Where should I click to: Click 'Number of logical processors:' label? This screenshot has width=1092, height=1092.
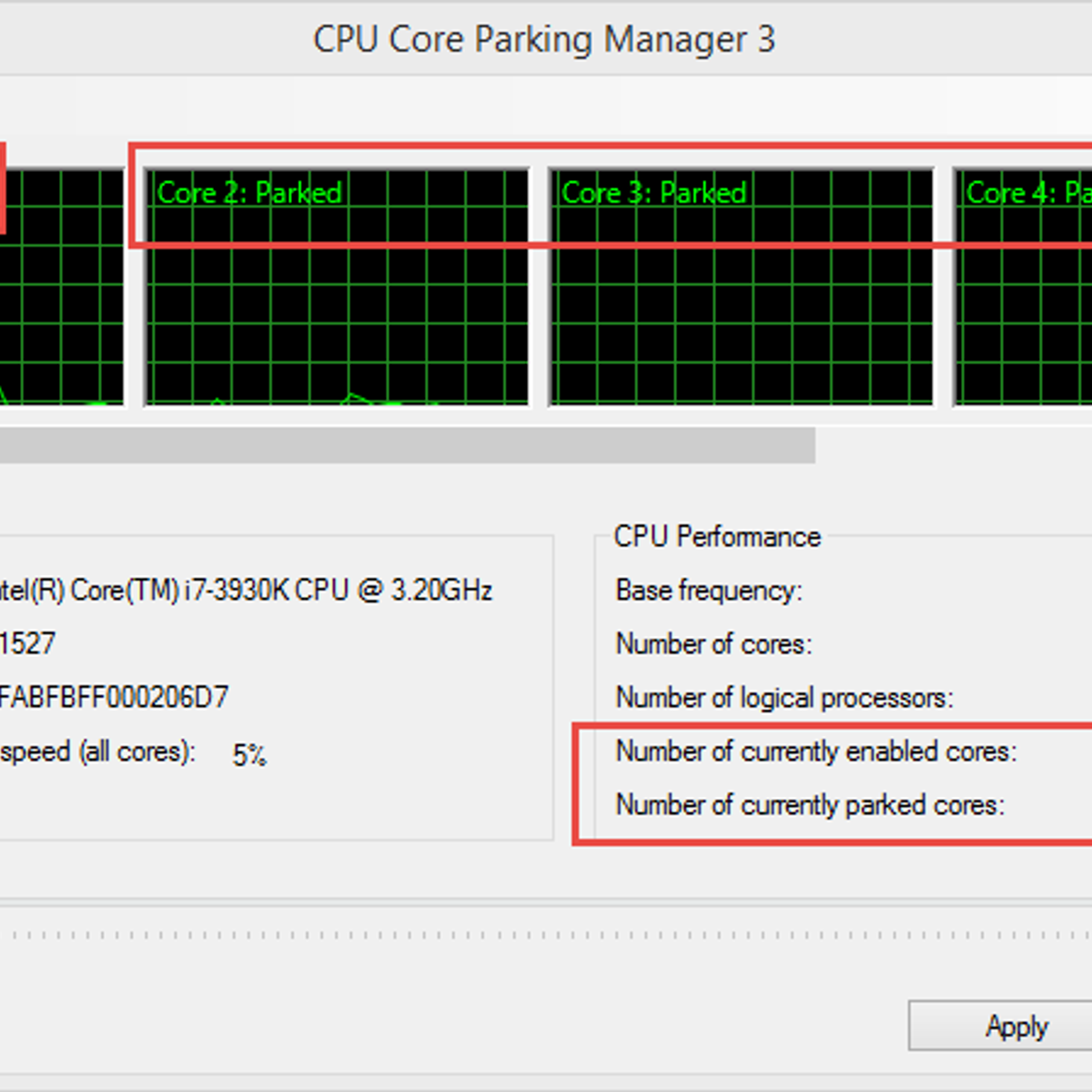[784, 698]
